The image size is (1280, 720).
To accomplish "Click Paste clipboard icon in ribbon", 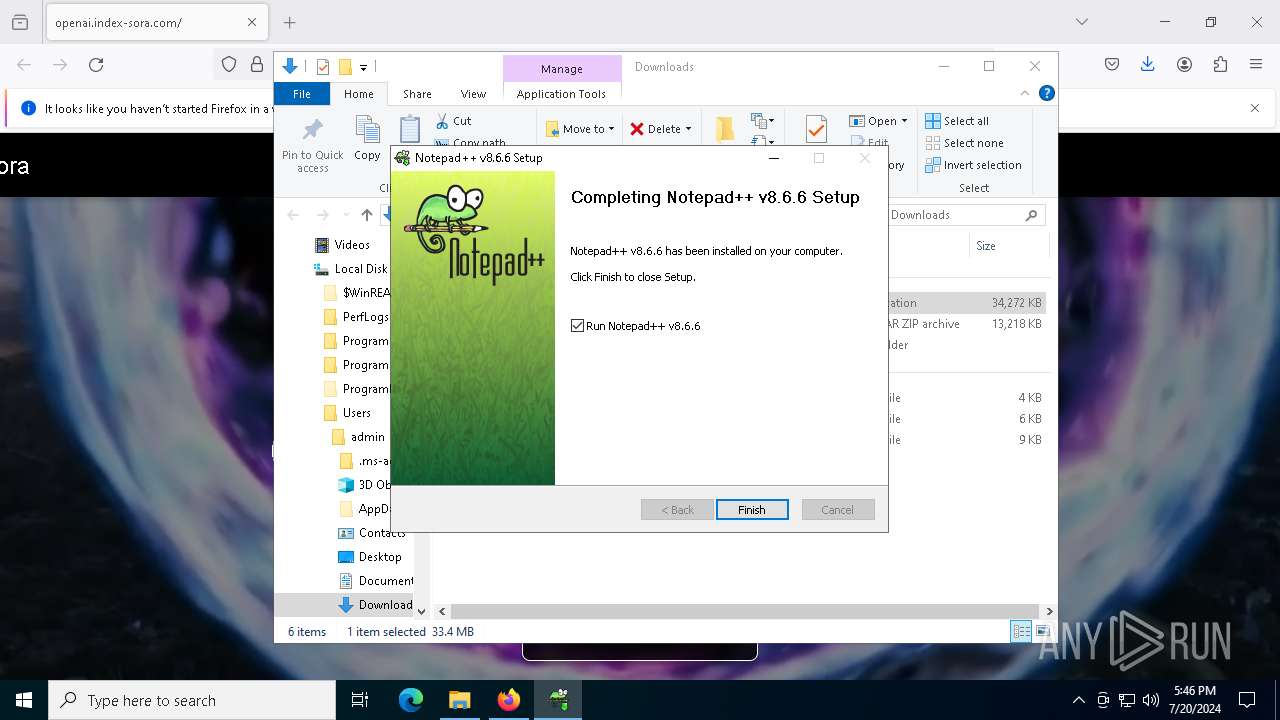I will pyautogui.click(x=409, y=130).
